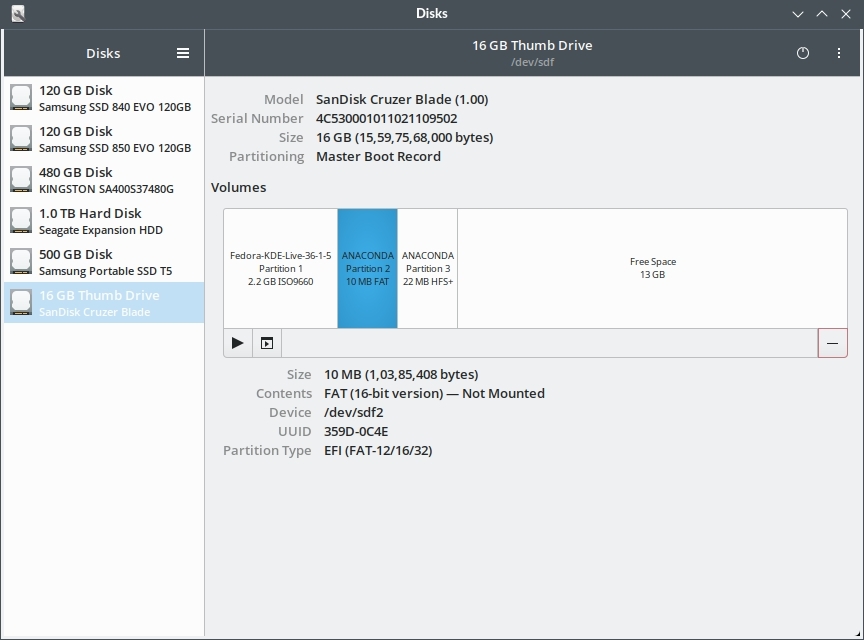This screenshot has width=864, height=640.
Task: Click the partition size 10 MB bytes value
Action: (401, 374)
